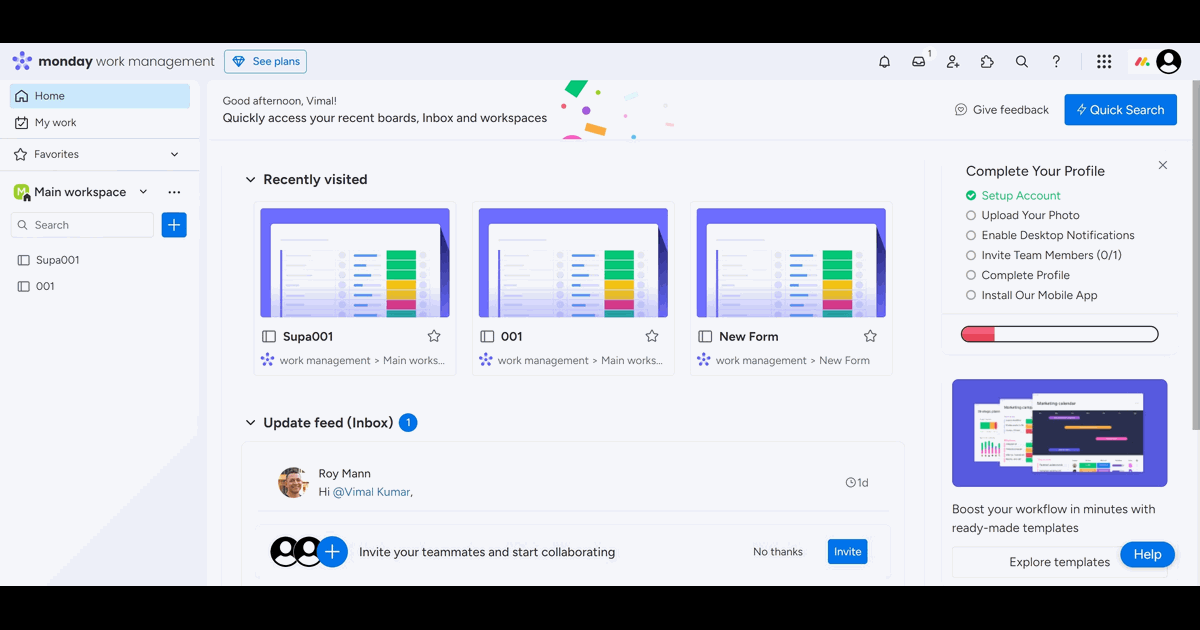Click the 1d timestamp clock
Image resolution: width=1200 pixels, height=630 pixels.
(851, 483)
